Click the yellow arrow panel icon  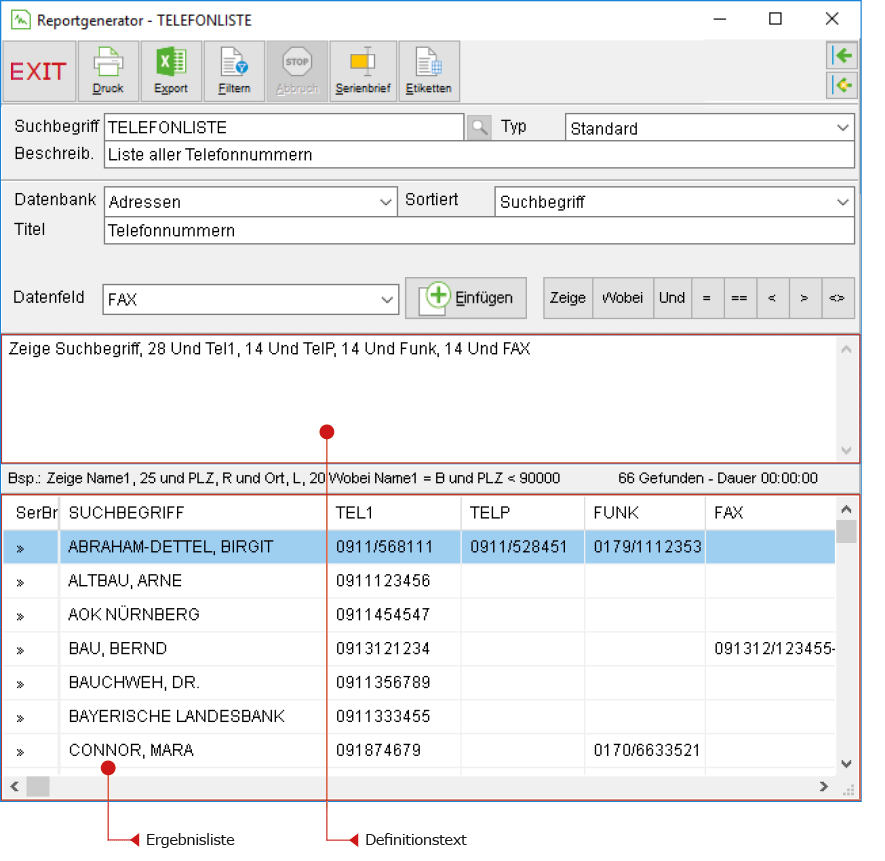(842, 85)
